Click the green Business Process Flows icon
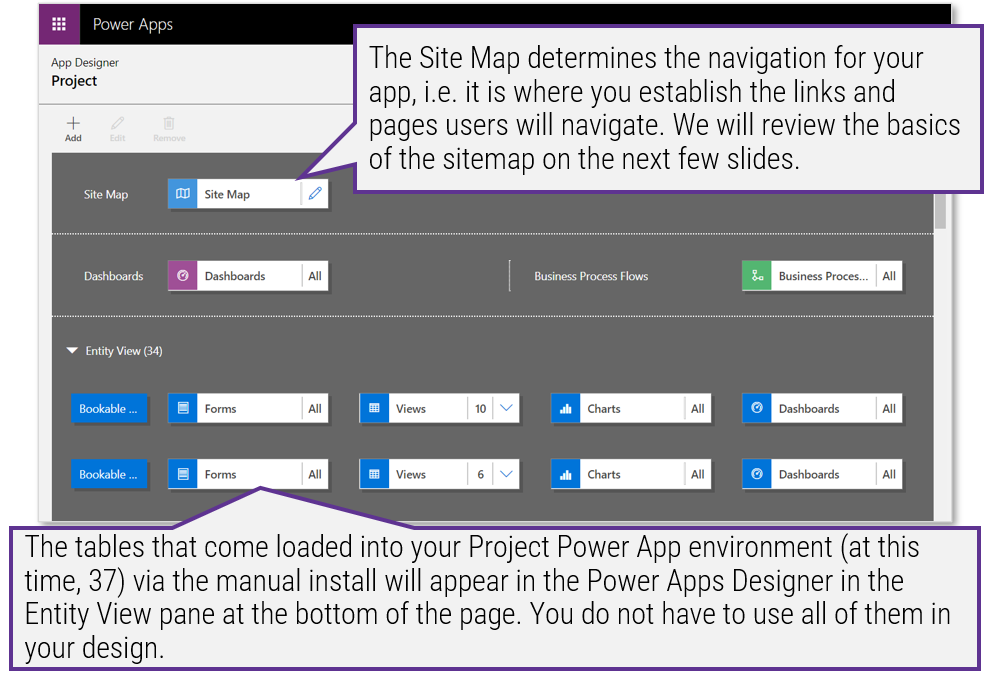The height and width of the screenshot is (675, 992). click(x=757, y=276)
